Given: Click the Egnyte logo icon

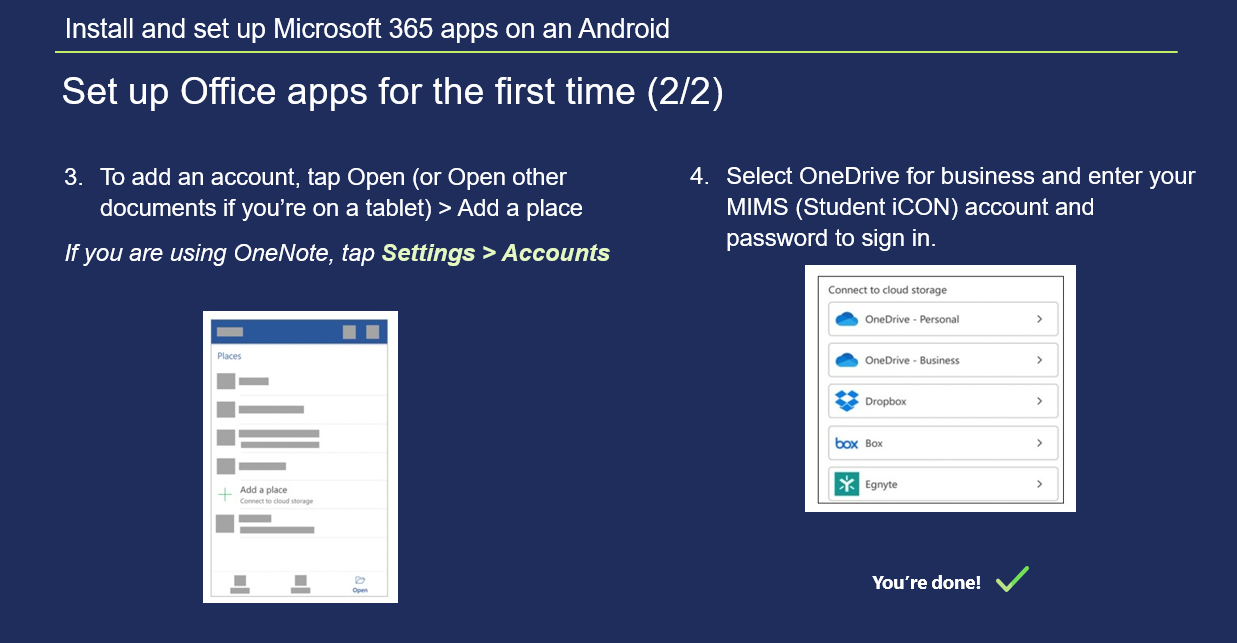Looking at the screenshot, I should (x=846, y=484).
